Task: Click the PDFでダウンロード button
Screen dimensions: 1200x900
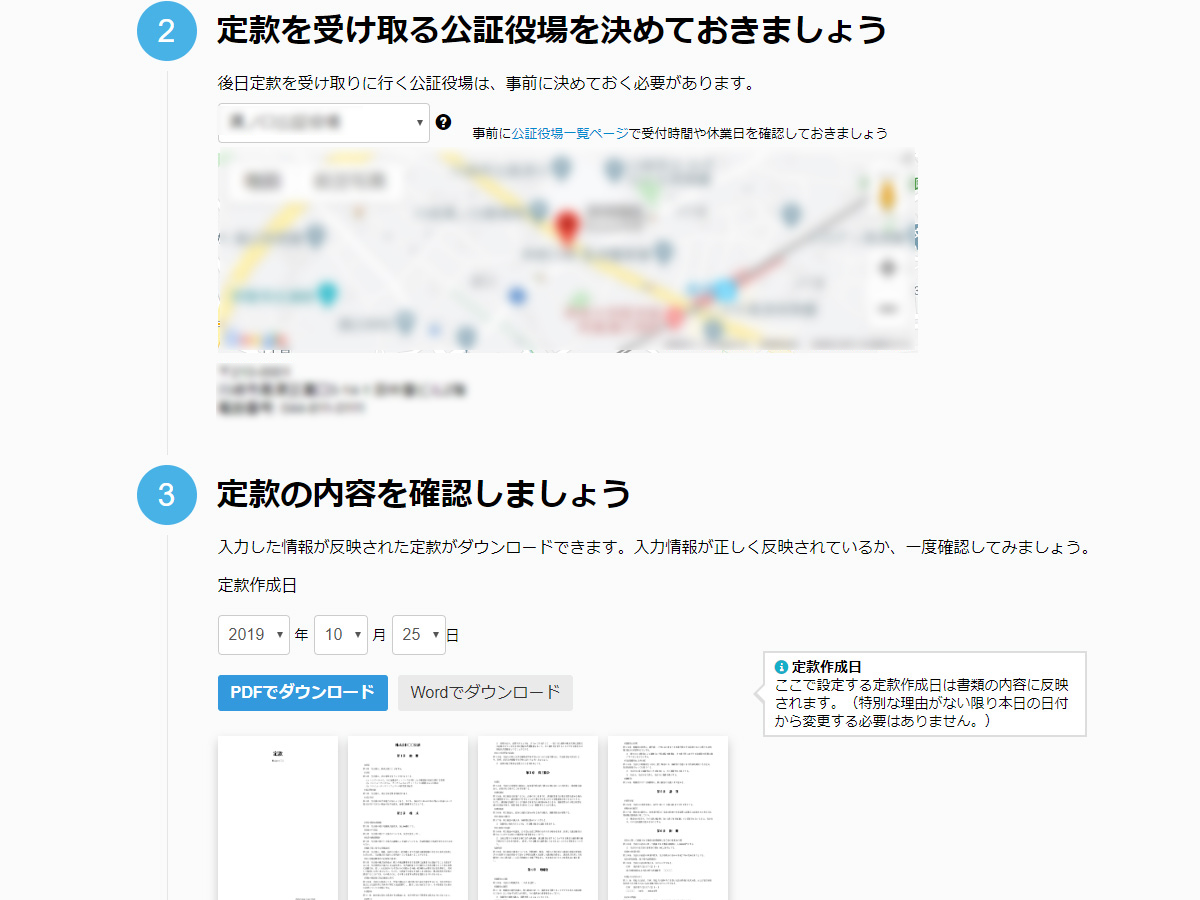Action: (302, 692)
